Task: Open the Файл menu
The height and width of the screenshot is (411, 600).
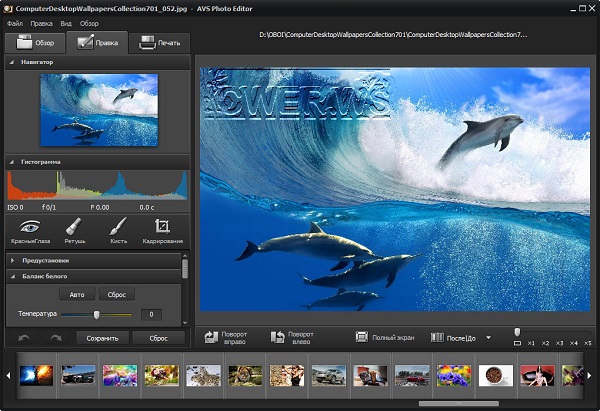Action: tap(14, 22)
